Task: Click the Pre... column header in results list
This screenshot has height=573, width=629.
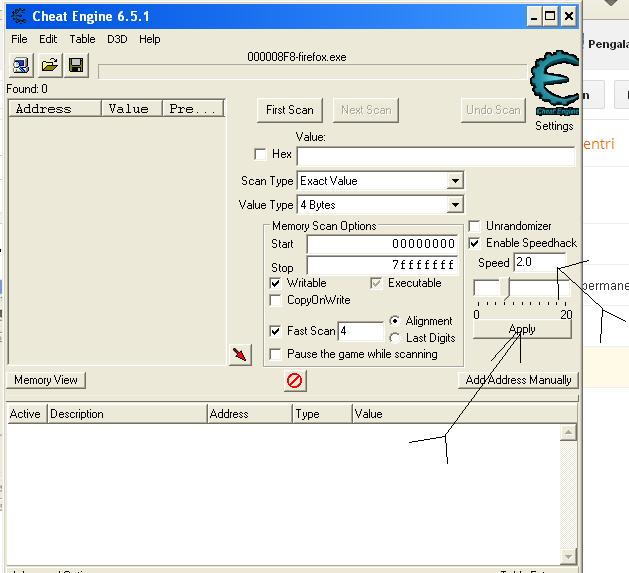Action: 193,109
